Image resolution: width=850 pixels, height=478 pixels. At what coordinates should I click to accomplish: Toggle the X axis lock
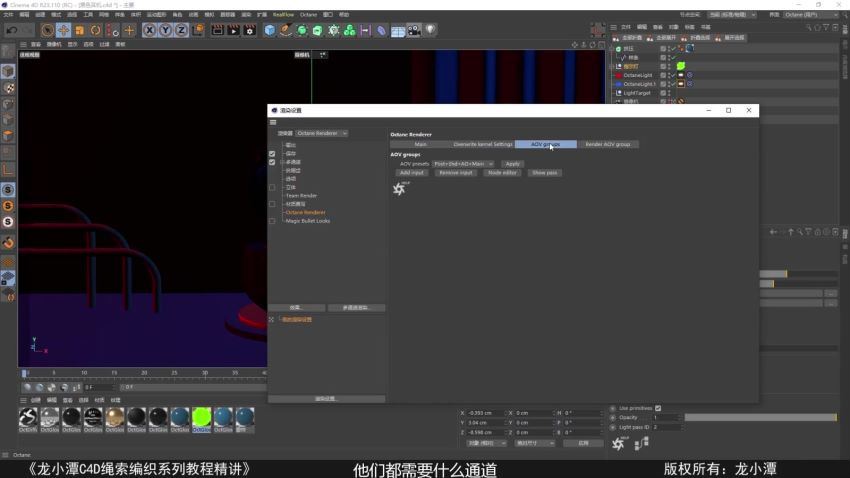pyautogui.click(x=149, y=30)
